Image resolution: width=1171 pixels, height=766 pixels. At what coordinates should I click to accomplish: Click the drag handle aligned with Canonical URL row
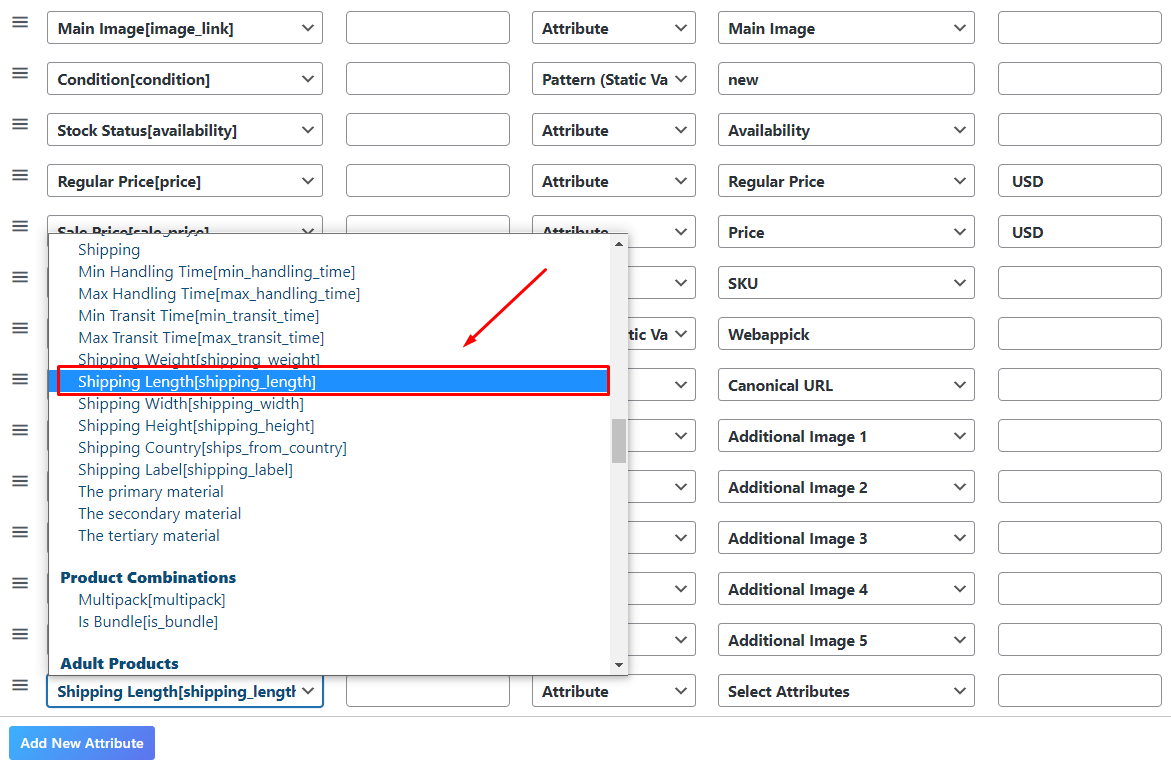point(19,378)
